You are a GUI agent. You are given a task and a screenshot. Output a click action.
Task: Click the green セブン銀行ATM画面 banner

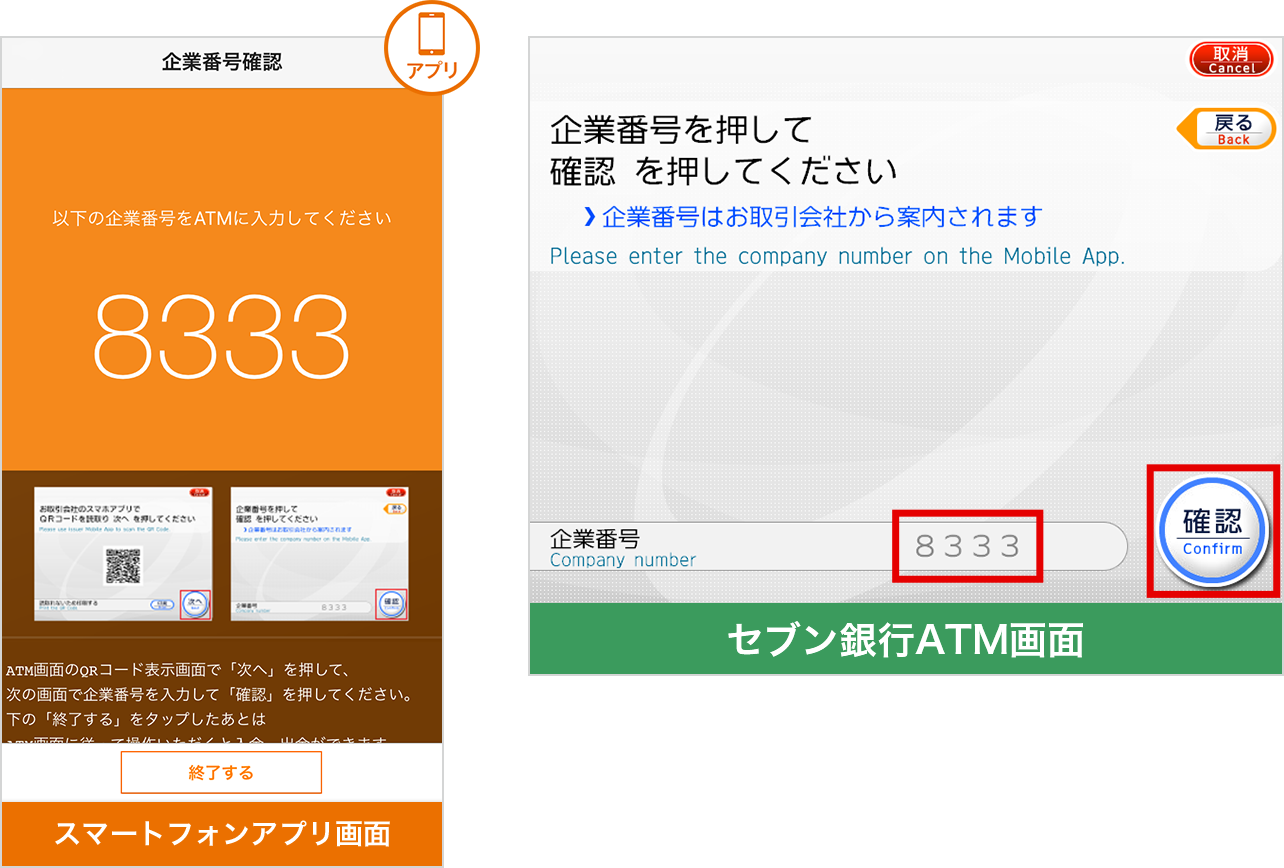click(x=905, y=639)
